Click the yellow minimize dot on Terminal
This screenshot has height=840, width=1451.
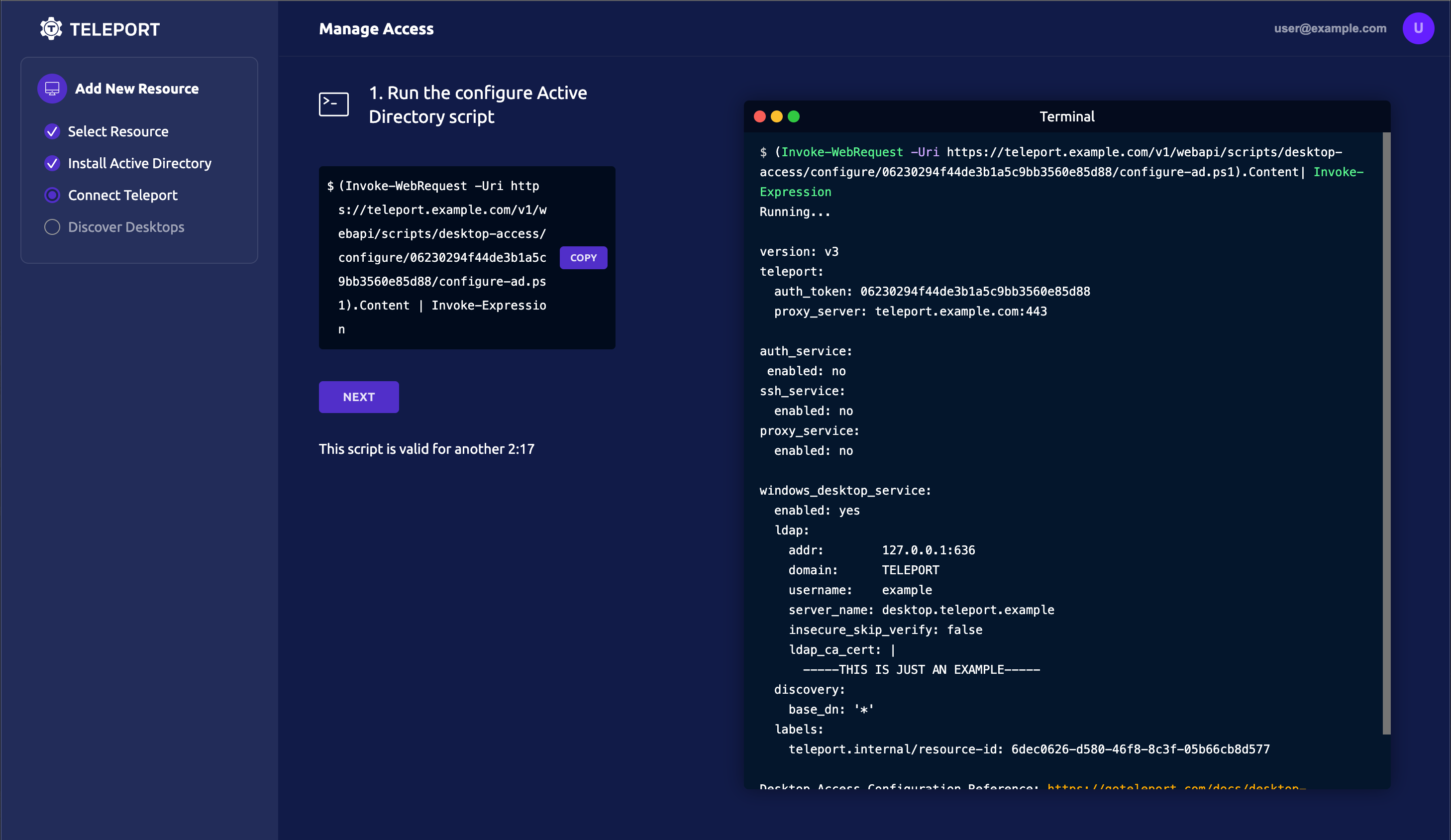tap(777, 117)
